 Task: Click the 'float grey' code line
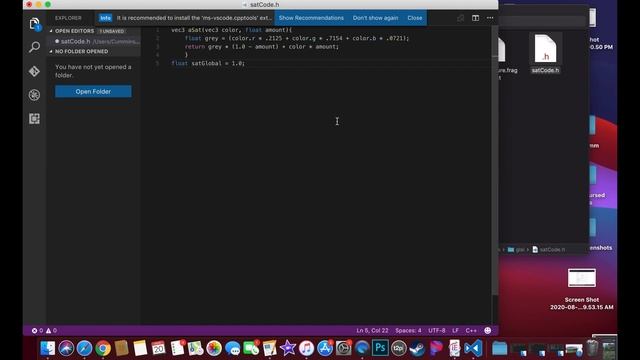pos(297,38)
